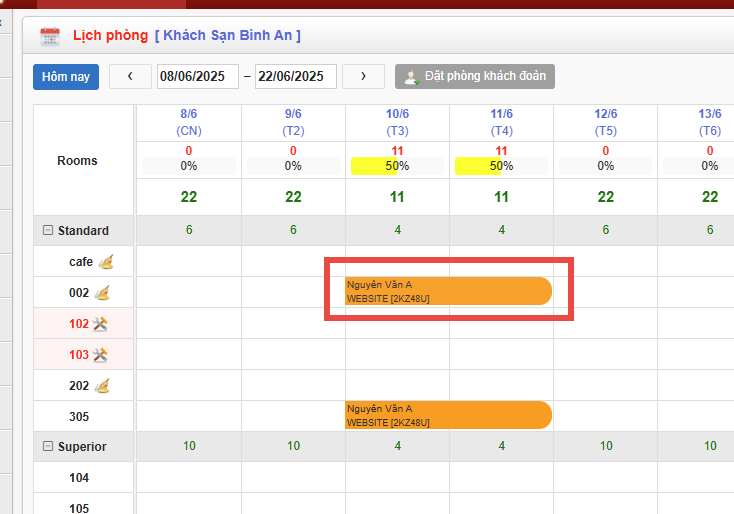Click the Standard group name
This screenshot has height=514, width=734.
pyautogui.click(x=83, y=231)
